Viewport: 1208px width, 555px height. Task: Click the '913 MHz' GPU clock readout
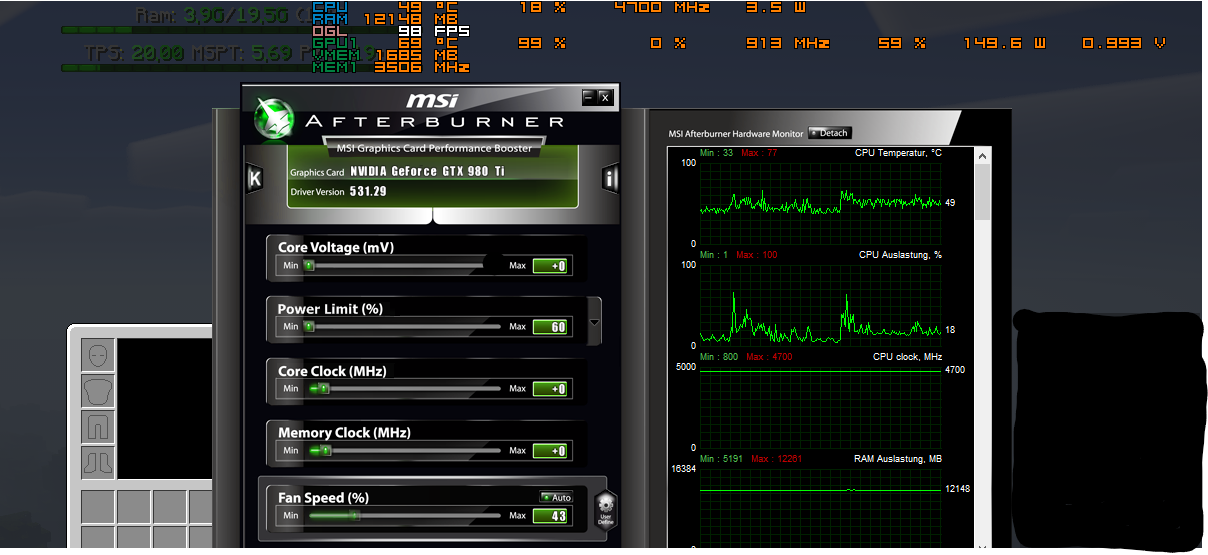[788, 44]
